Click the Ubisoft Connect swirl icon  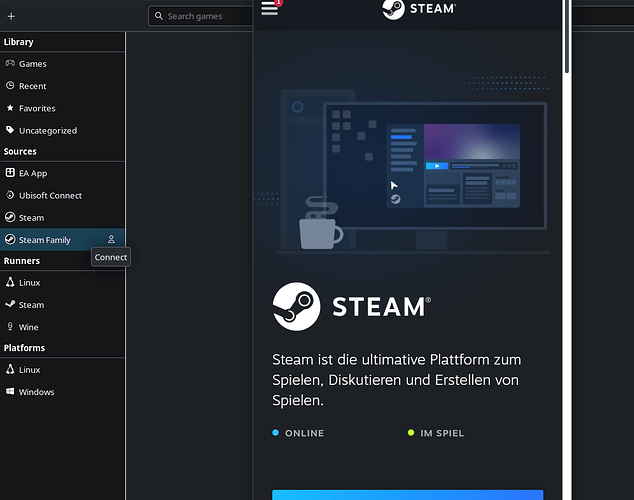tap(10, 195)
